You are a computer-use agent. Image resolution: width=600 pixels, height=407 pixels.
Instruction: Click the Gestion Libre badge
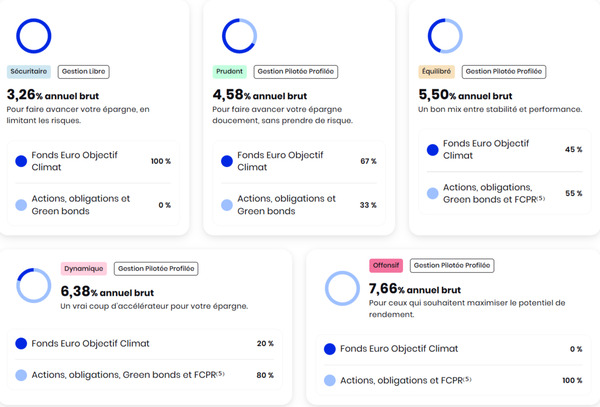(x=83, y=72)
